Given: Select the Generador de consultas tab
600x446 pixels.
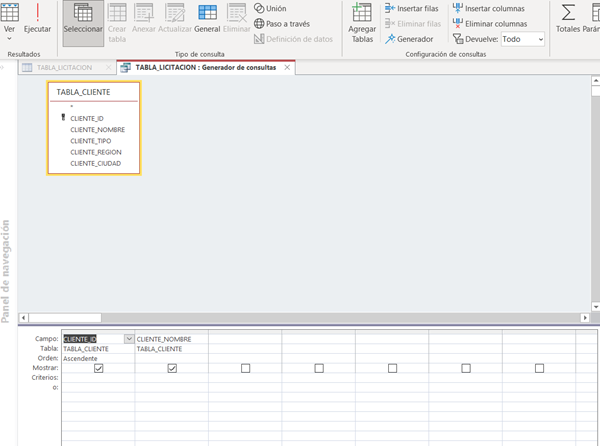Looking at the screenshot, I should 206,67.
